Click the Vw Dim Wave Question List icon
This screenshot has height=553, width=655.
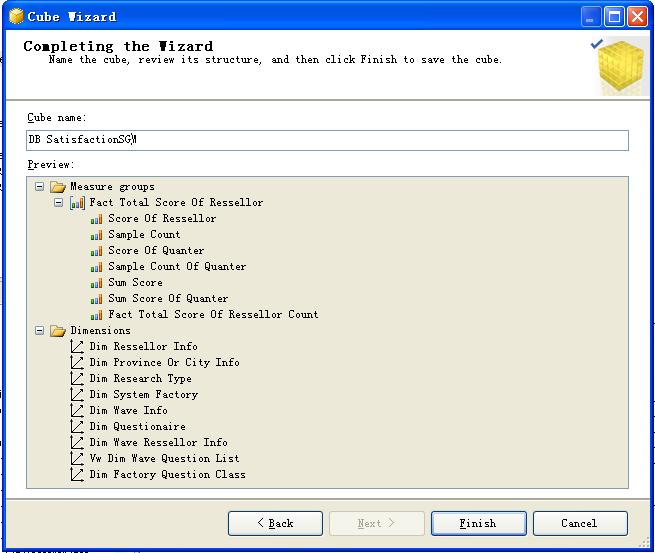coord(77,459)
